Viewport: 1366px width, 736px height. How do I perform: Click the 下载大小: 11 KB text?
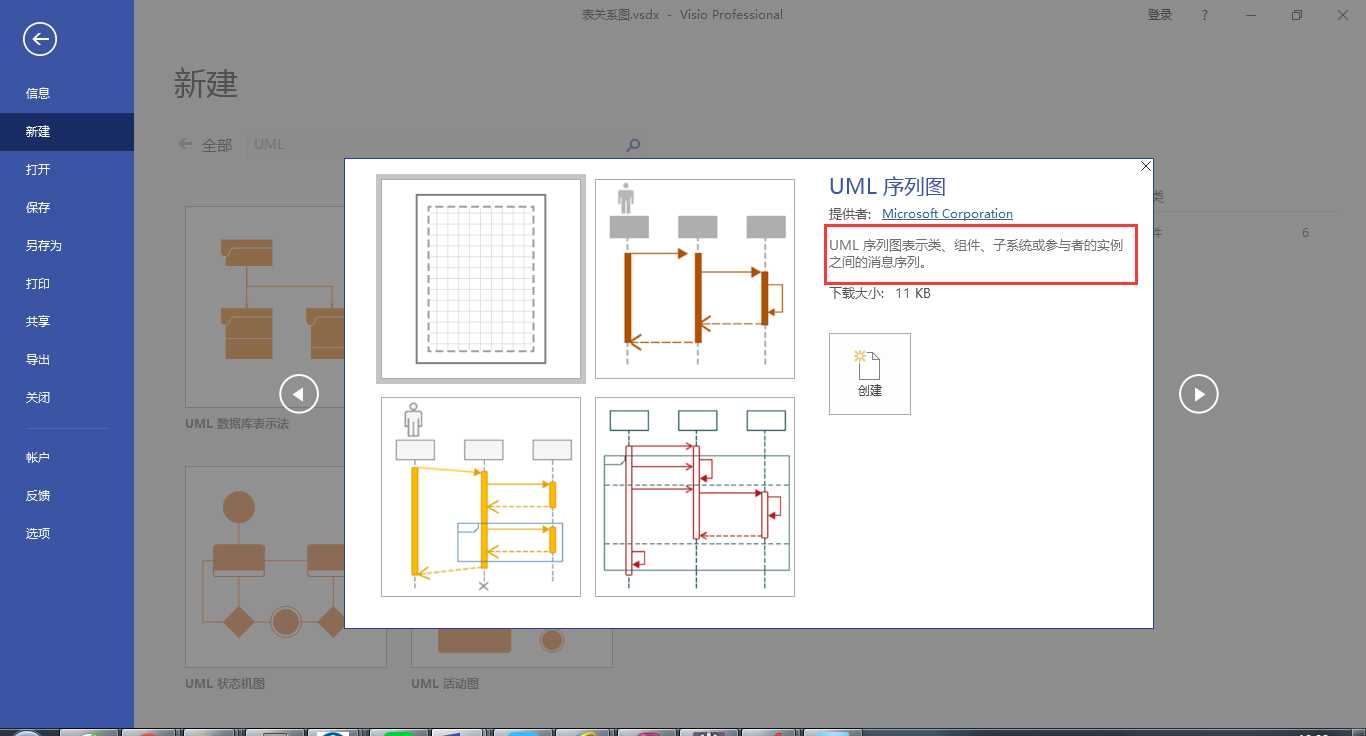[880, 294]
